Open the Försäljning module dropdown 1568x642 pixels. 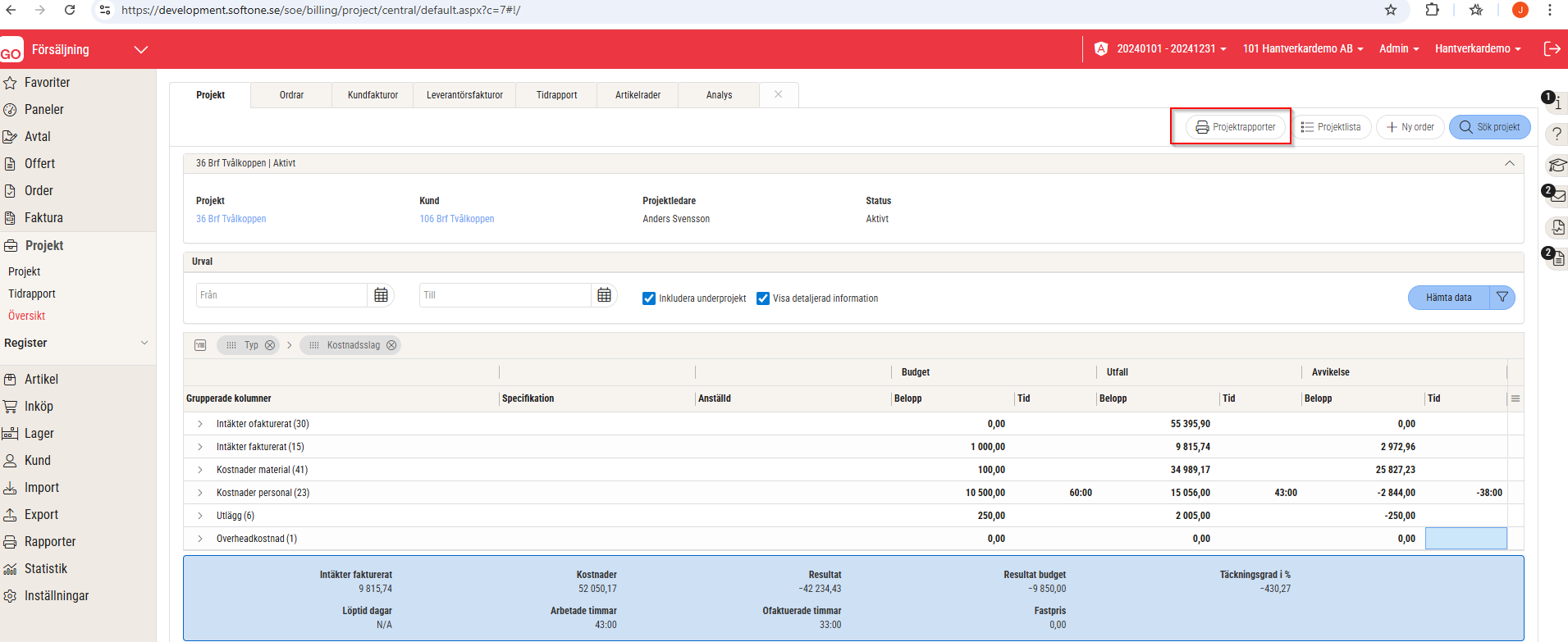141,50
